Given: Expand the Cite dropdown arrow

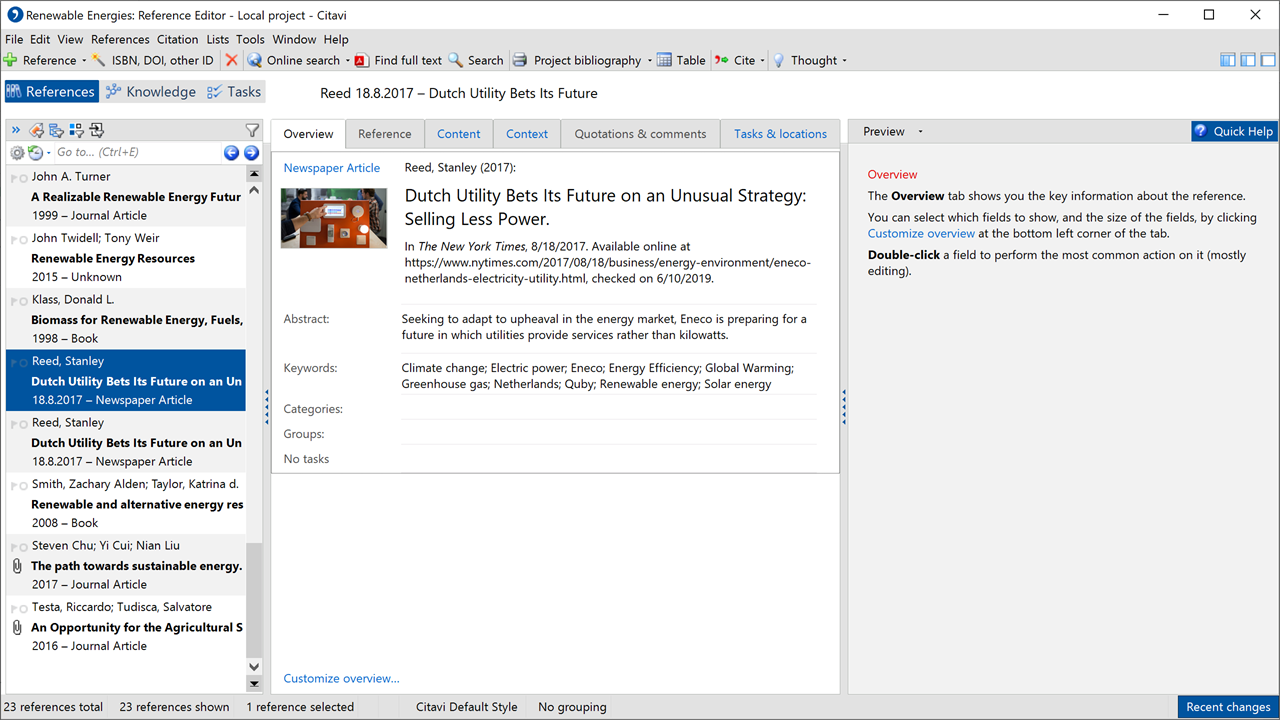Looking at the screenshot, I should coord(763,61).
